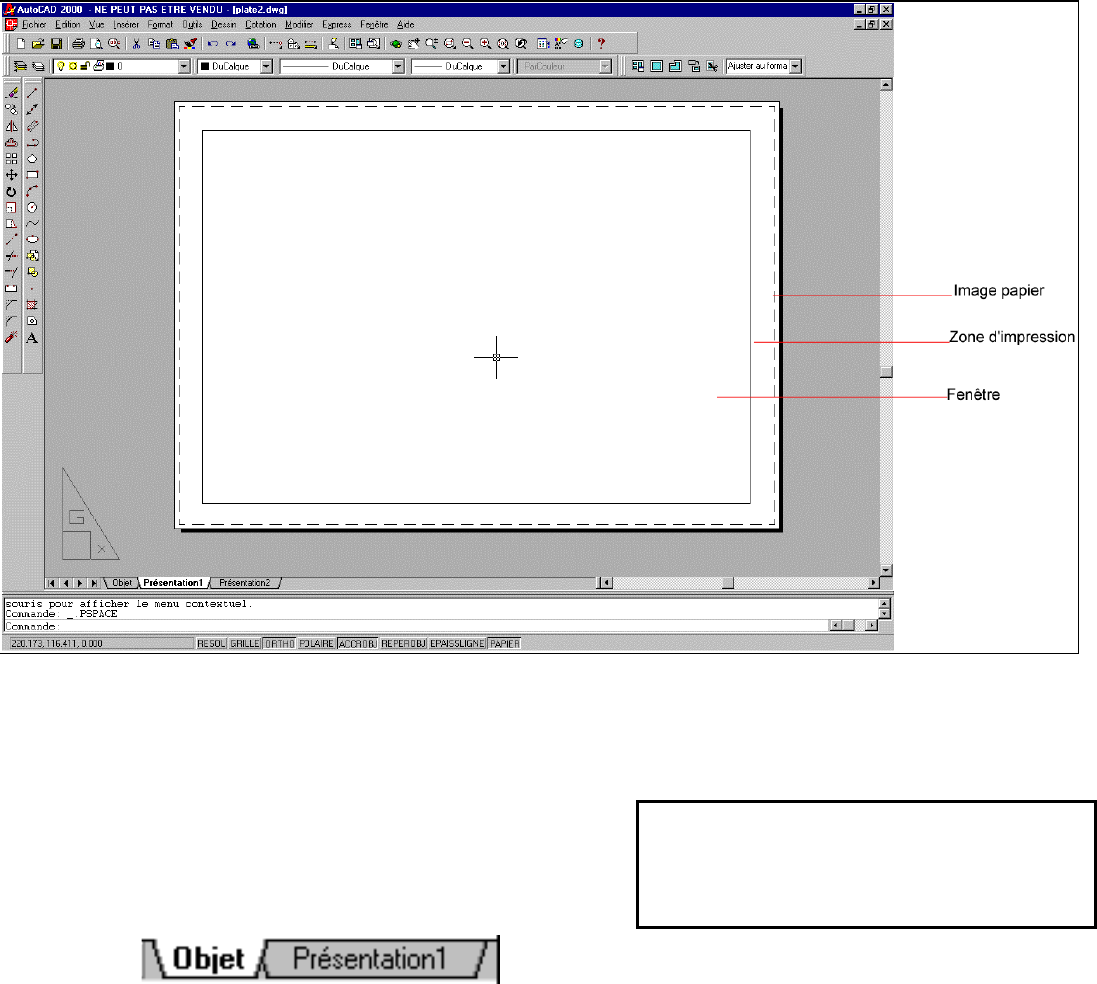The width and height of the screenshot is (1097, 984).
Task: Switch to the Objet model tab
Action: pos(122,581)
